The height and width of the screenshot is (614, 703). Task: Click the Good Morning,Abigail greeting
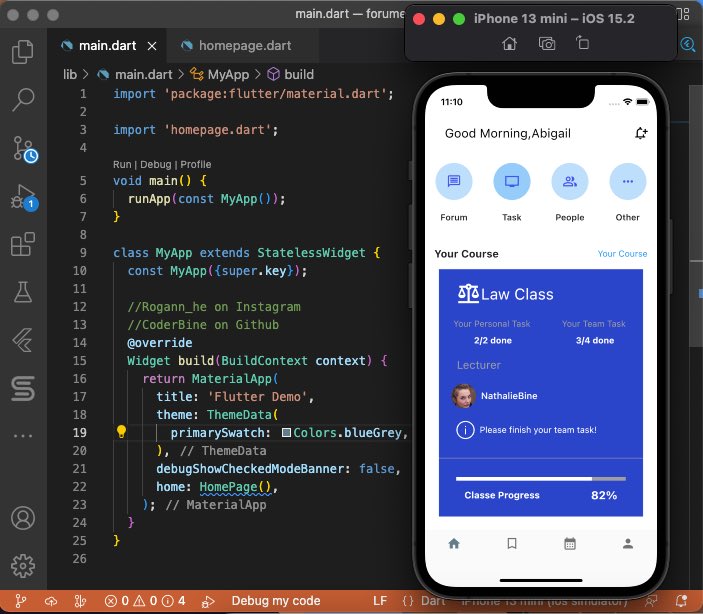(x=508, y=134)
